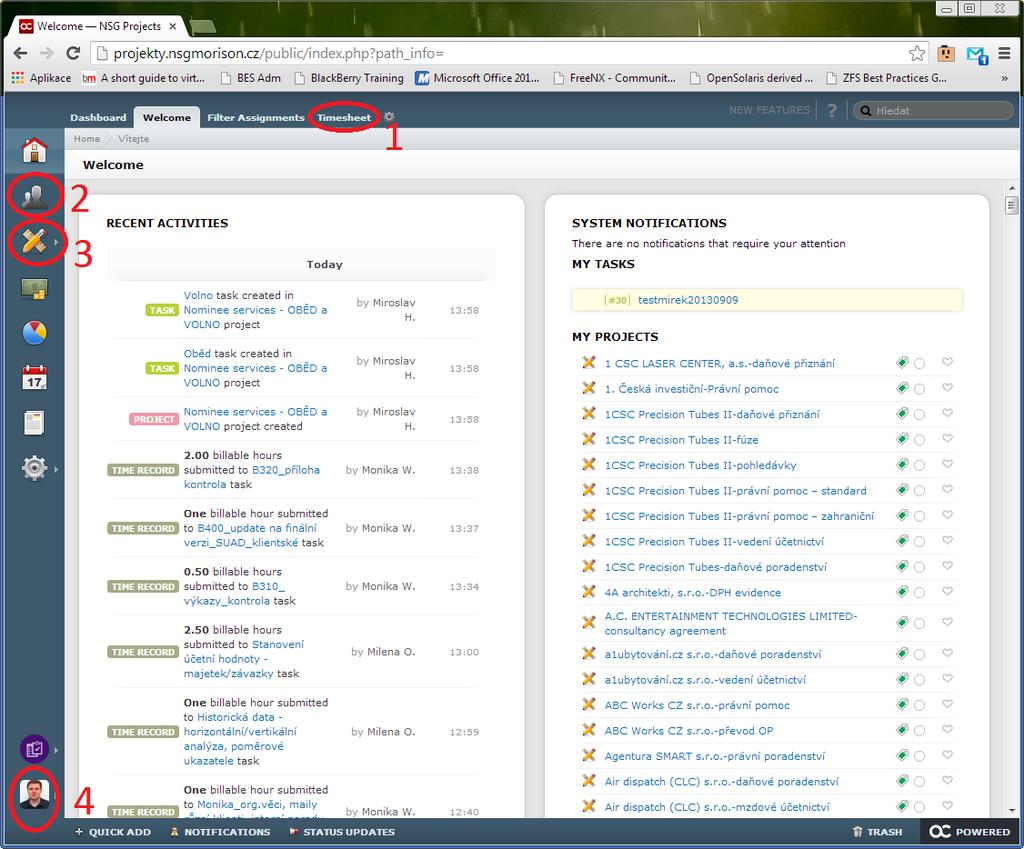Expand the purple clipboard submenu arrow
The height and width of the screenshot is (849, 1024).
coord(56,750)
